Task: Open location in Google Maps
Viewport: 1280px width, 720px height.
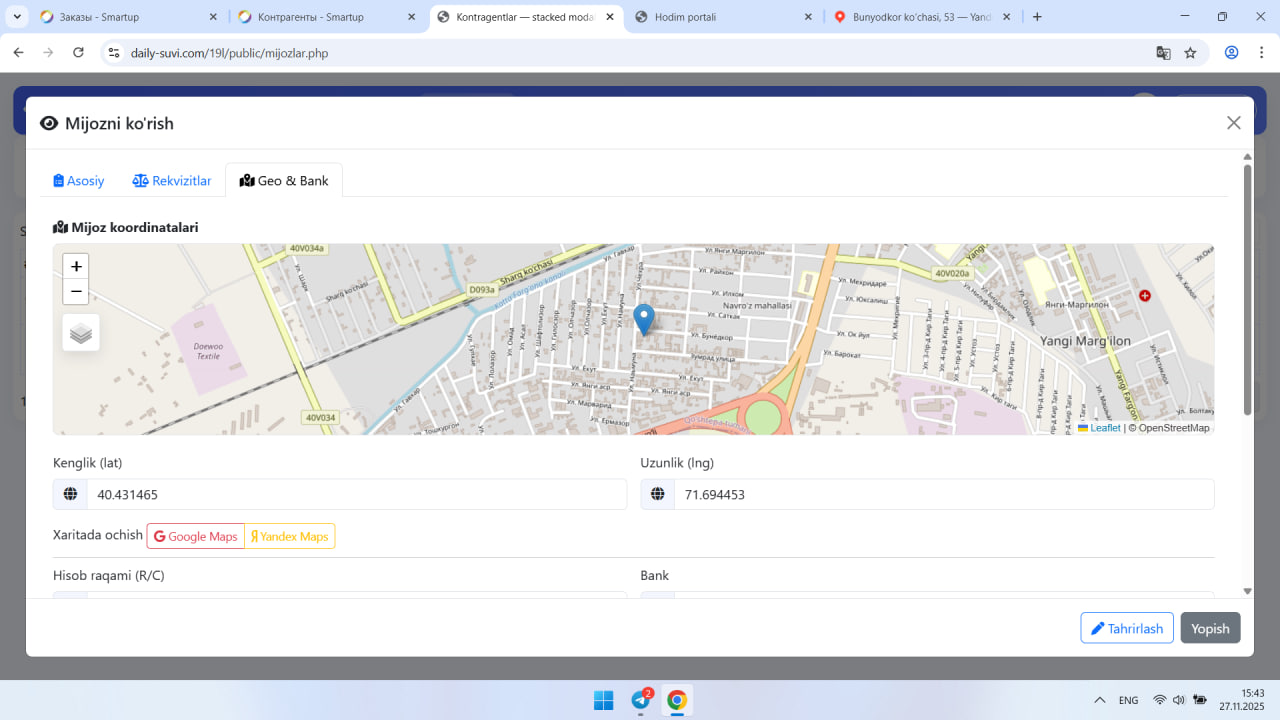Action: click(196, 537)
